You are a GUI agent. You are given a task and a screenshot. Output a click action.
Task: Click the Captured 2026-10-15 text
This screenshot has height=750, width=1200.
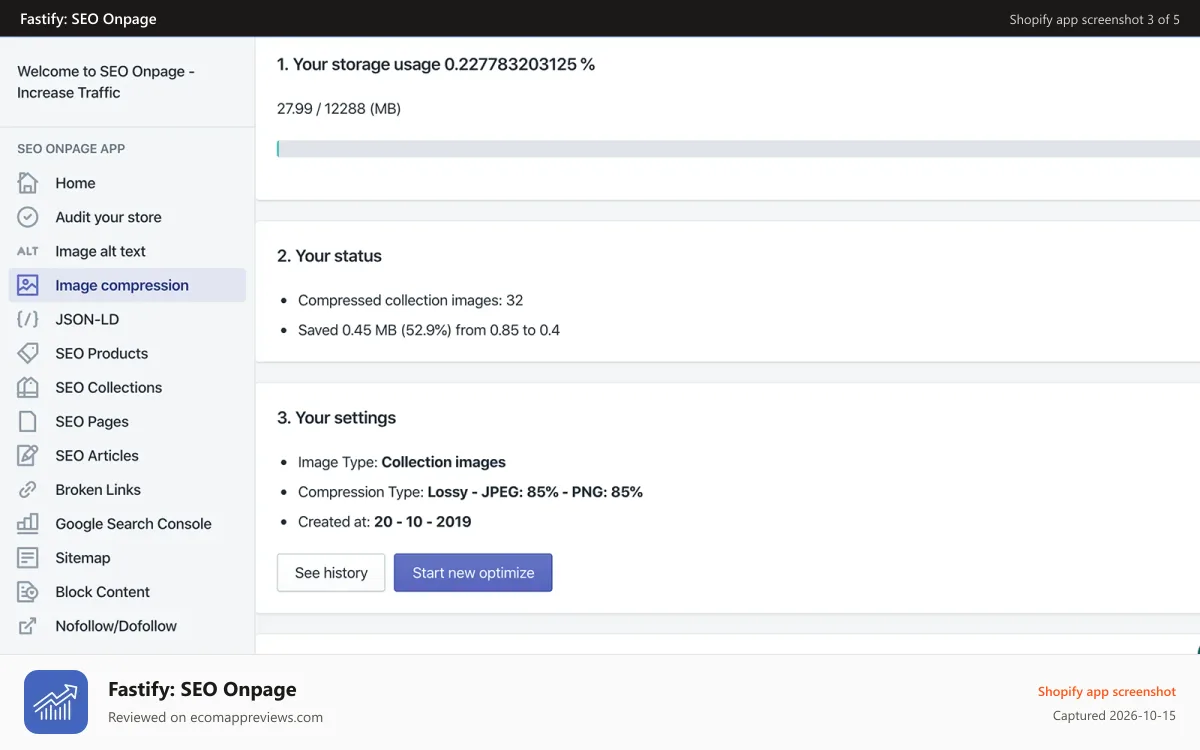[1114, 715]
